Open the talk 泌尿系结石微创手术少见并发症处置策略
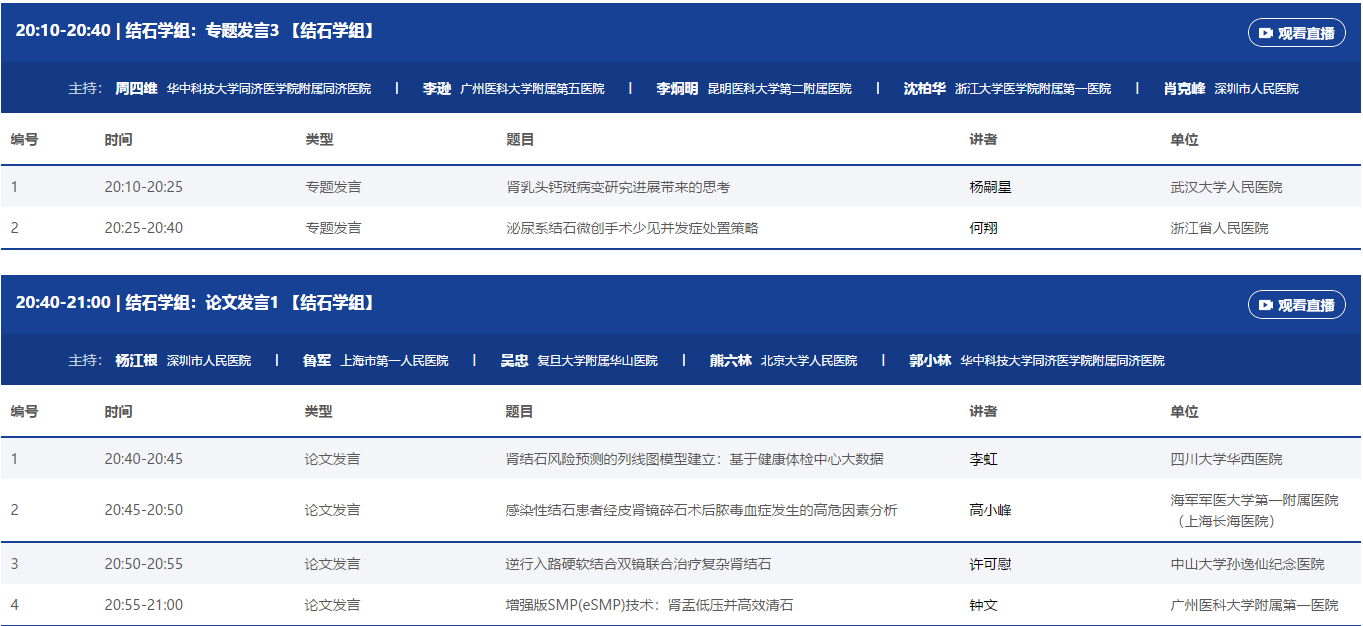This screenshot has width=1363, height=626. coord(632,228)
